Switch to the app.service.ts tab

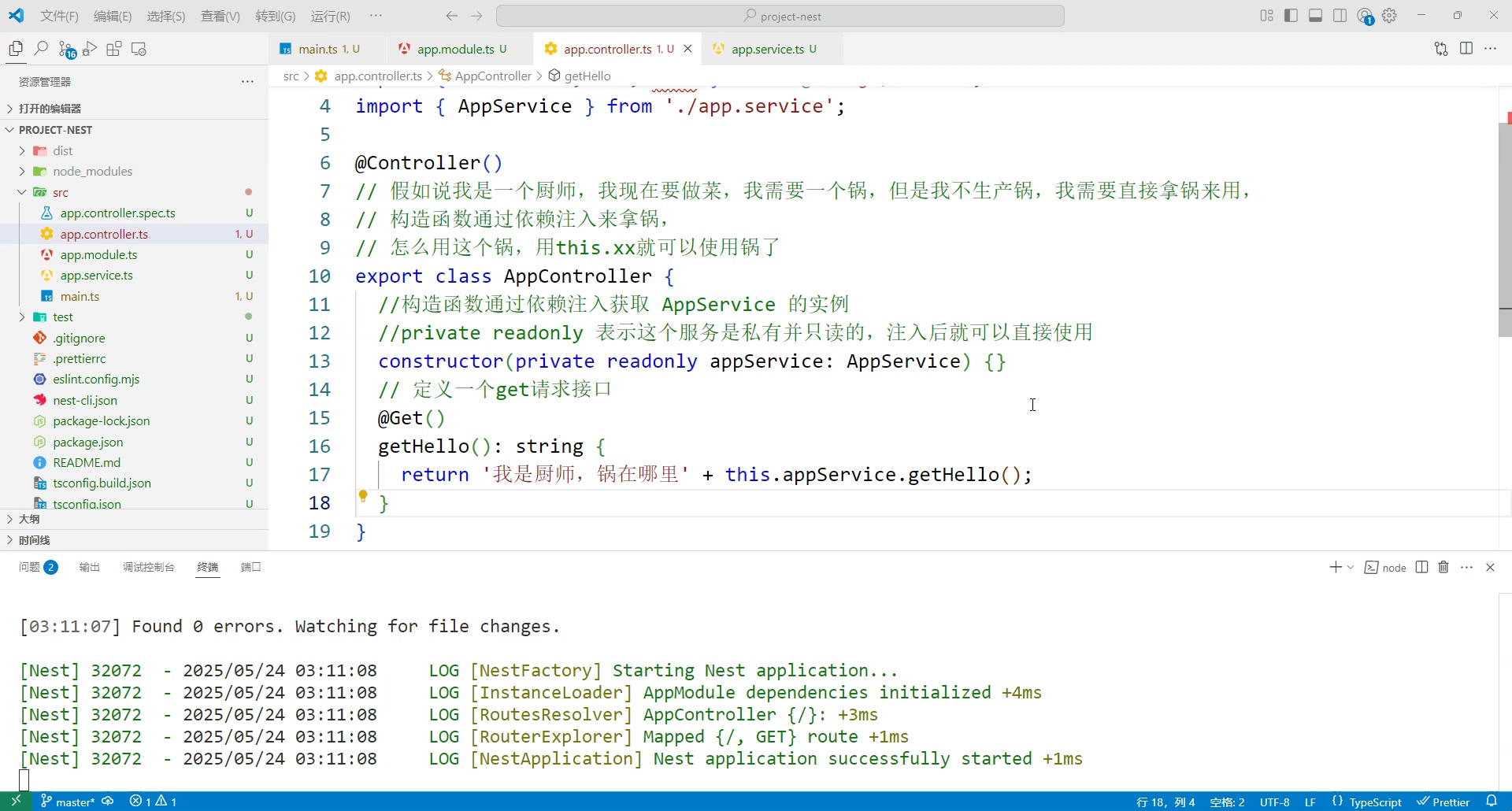click(x=767, y=49)
